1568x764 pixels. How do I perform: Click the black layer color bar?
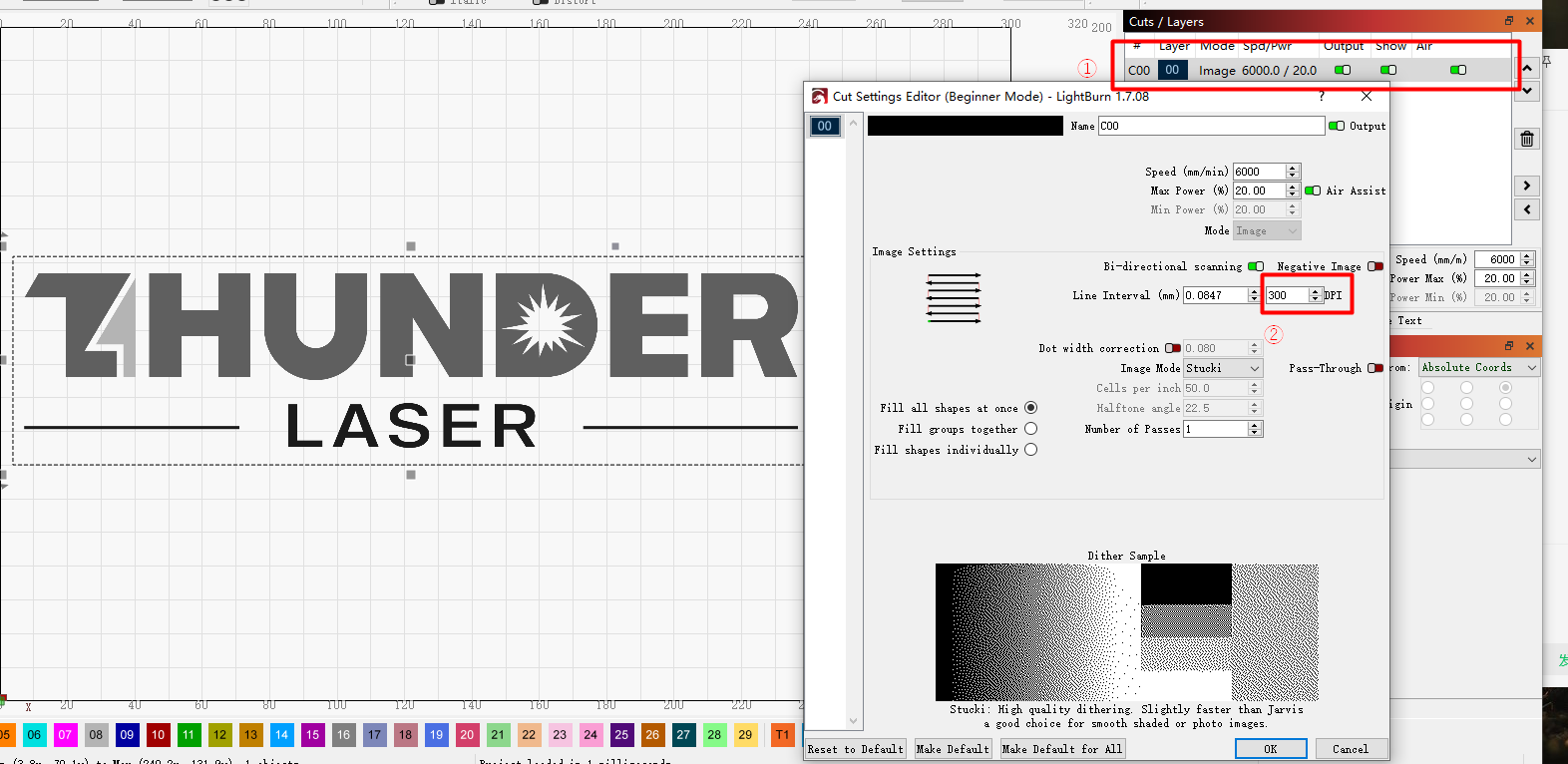[x=965, y=126]
